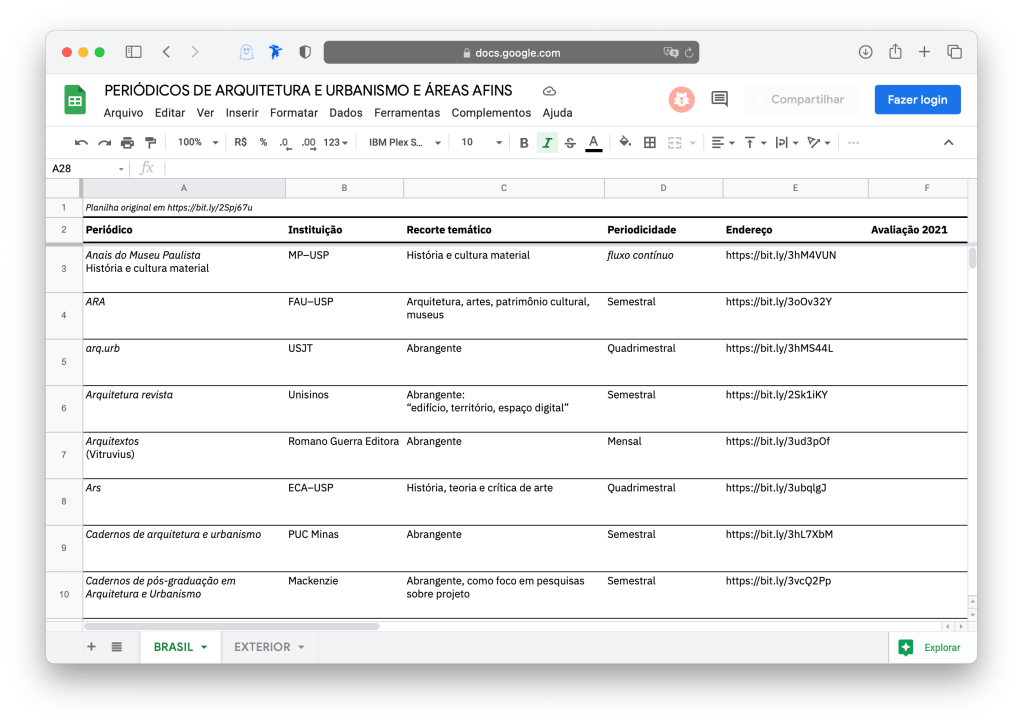Open the text color picker

tap(593, 143)
